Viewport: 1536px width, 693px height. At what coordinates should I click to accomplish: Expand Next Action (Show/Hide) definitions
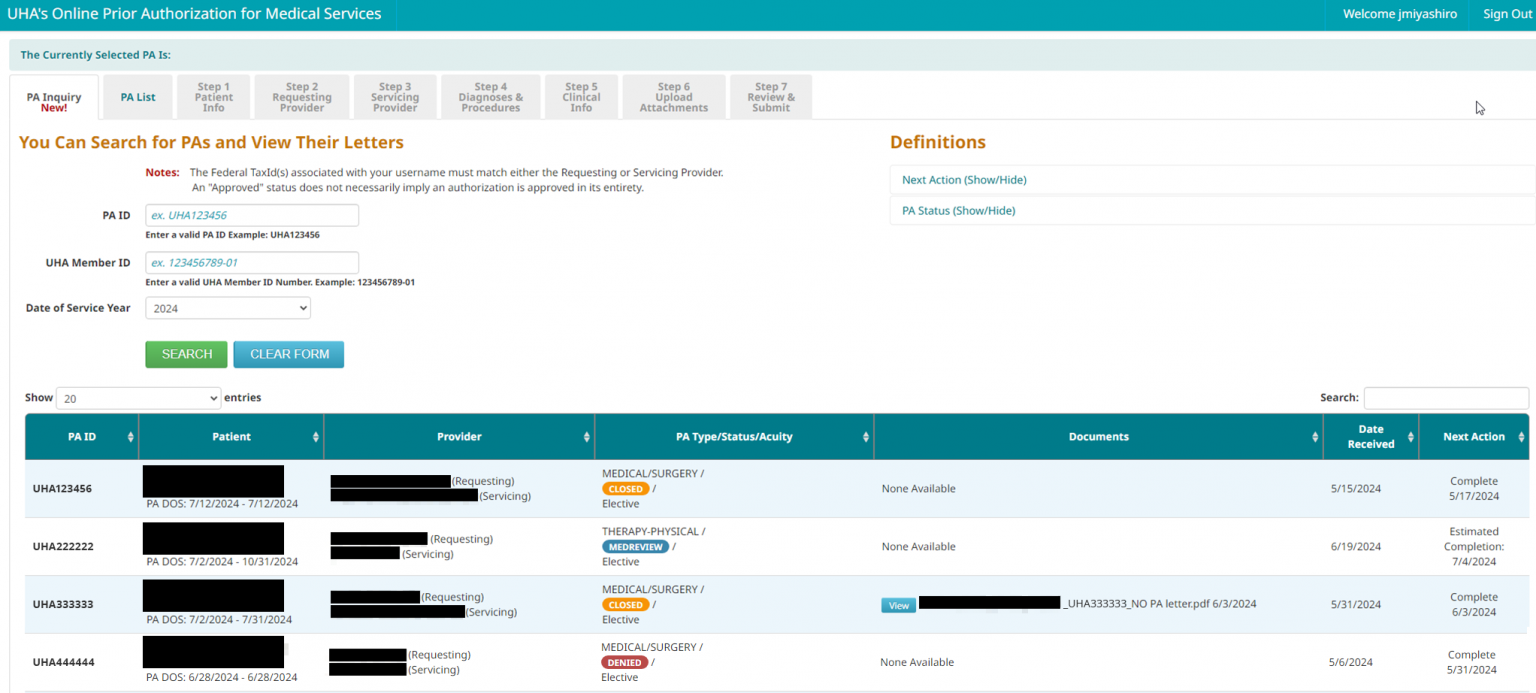[964, 180]
